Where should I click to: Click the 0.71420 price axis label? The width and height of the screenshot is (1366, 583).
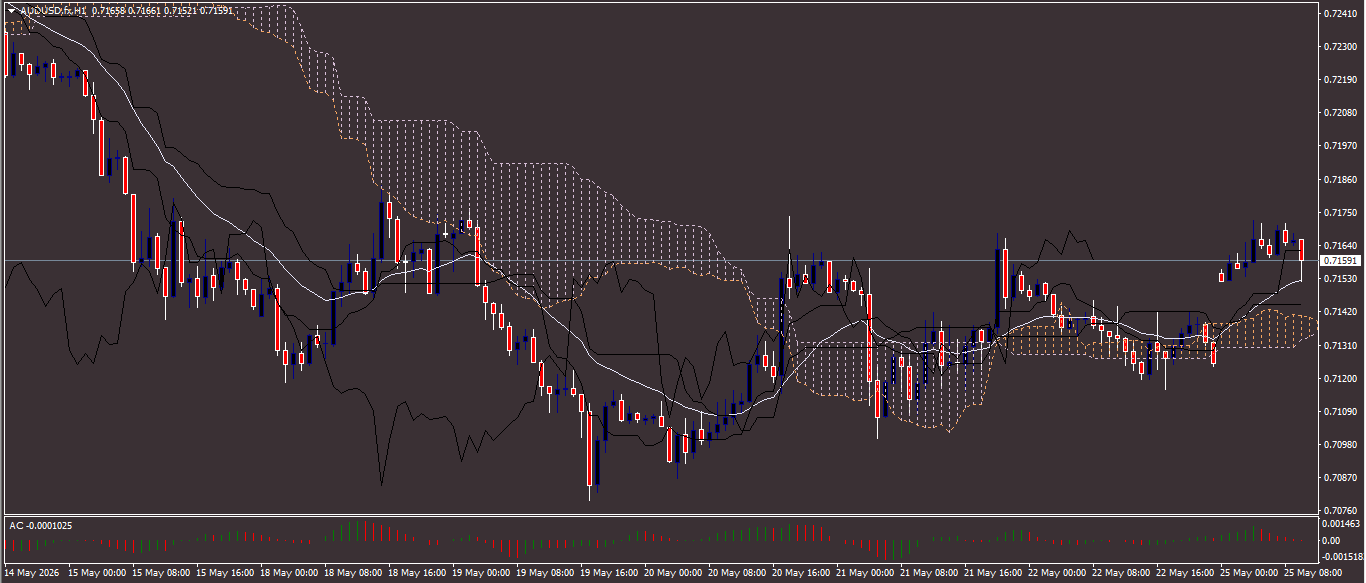[x=1338, y=312]
